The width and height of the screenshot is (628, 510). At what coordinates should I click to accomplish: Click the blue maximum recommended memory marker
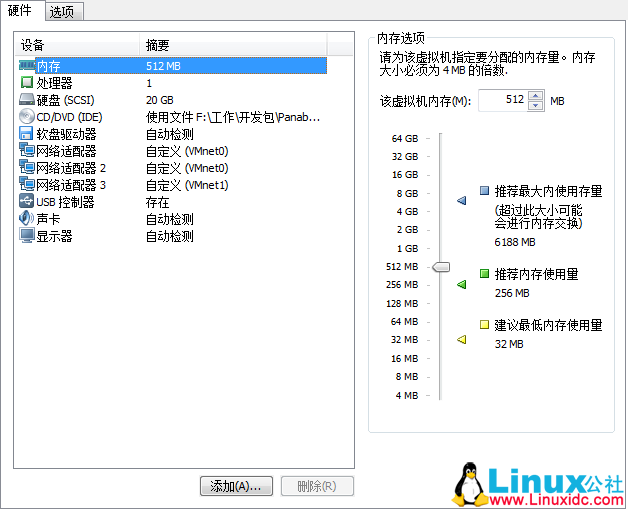point(461,201)
